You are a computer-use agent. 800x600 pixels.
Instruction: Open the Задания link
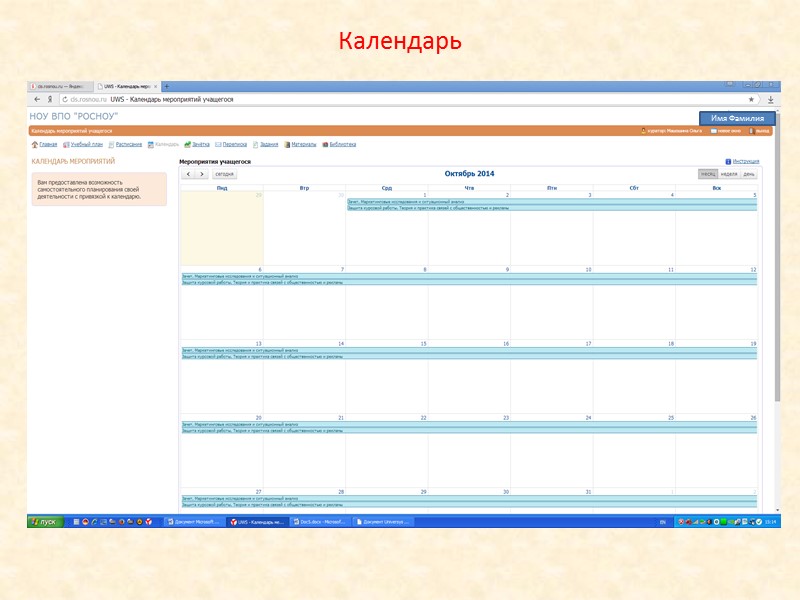click(269, 144)
